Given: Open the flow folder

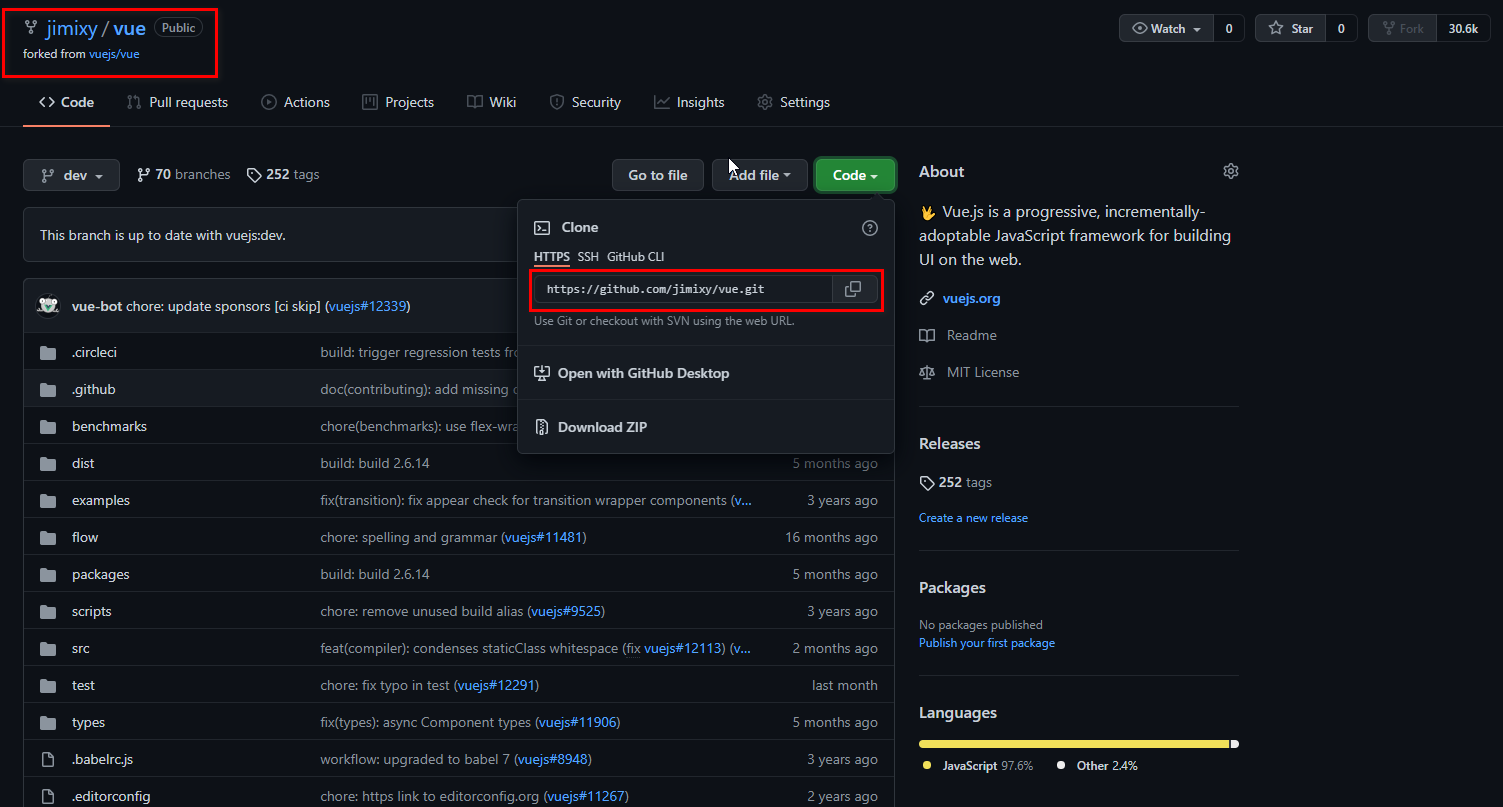Looking at the screenshot, I should [85, 537].
